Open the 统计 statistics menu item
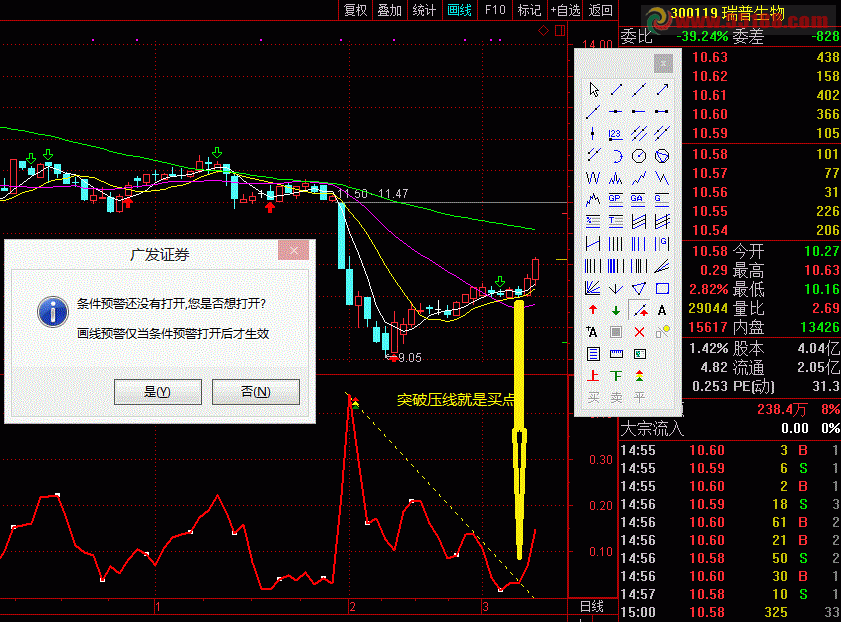The image size is (841, 622). click(x=424, y=10)
